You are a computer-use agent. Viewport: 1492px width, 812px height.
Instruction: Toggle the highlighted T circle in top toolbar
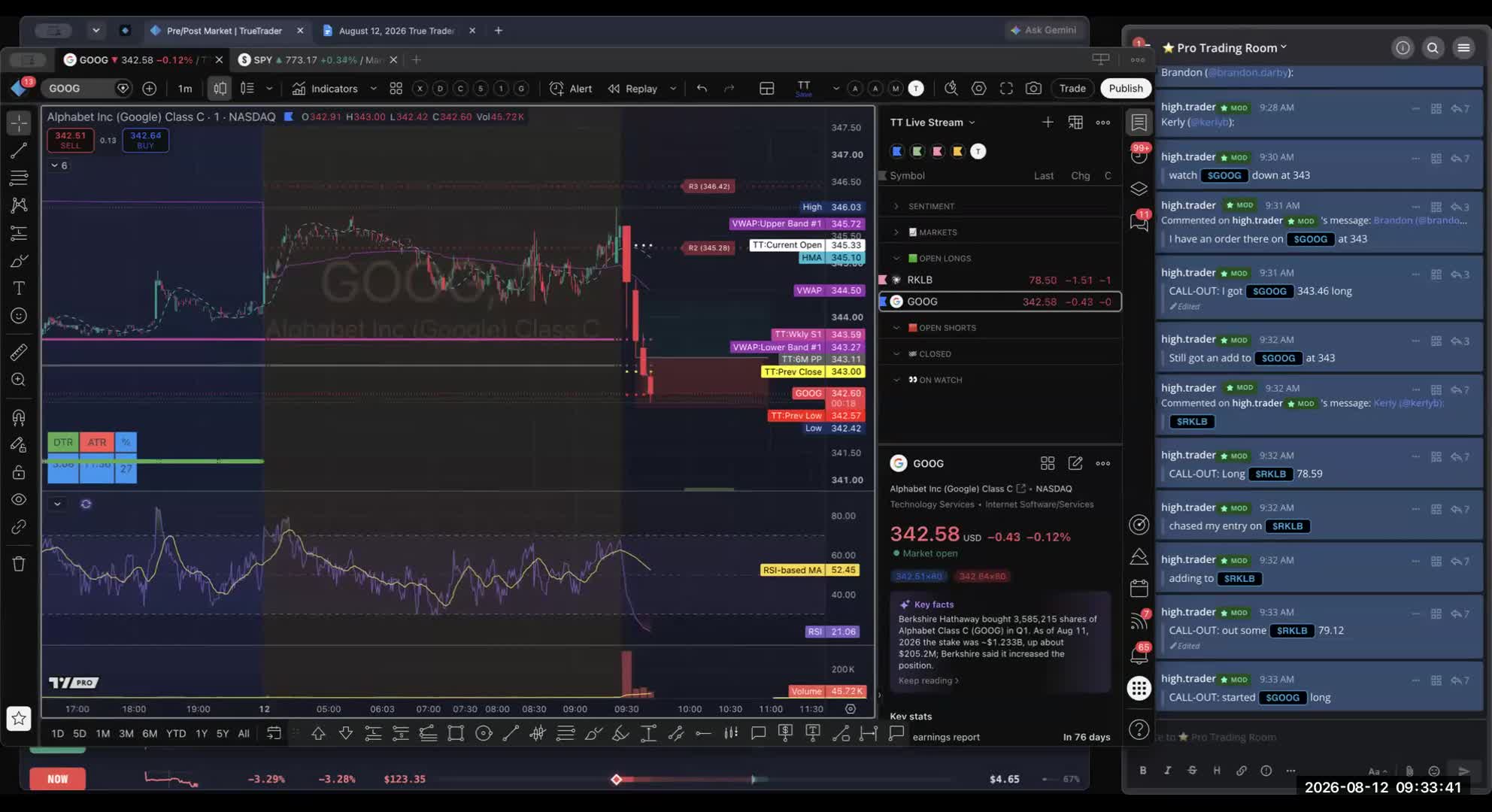[x=915, y=88]
